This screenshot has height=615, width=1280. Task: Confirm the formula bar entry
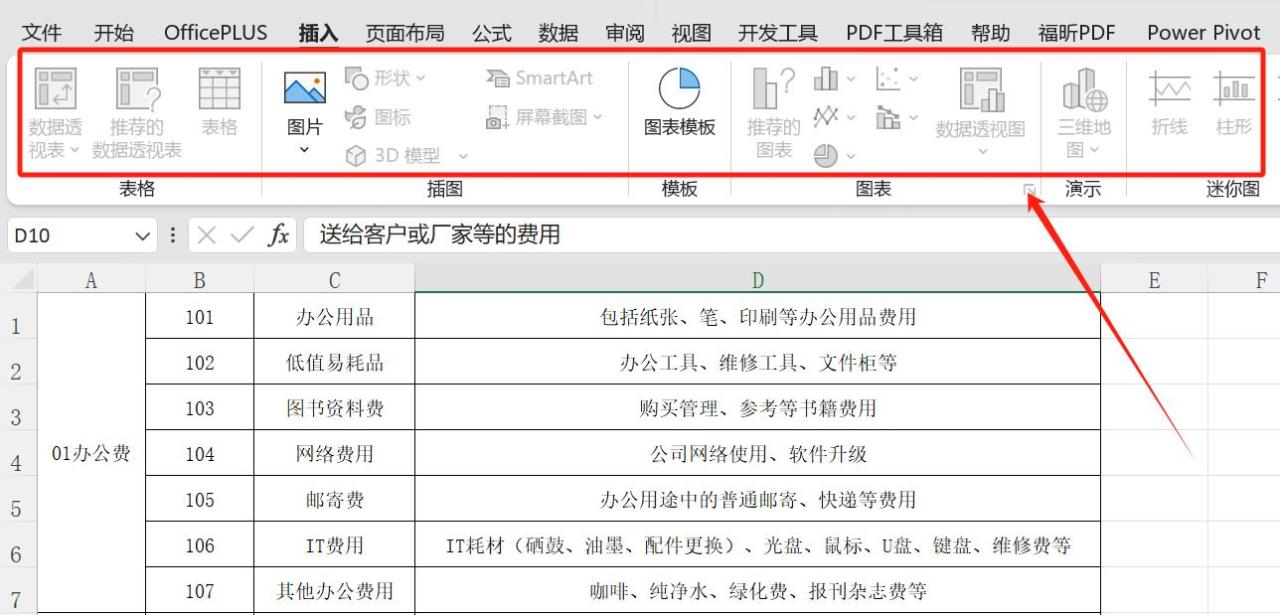[242, 235]
